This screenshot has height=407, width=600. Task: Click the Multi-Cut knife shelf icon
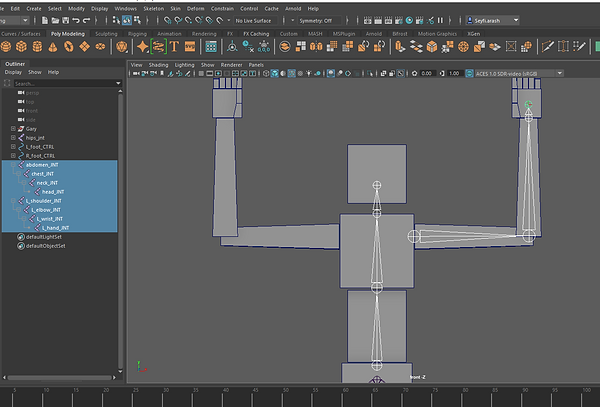pos(547,47)
